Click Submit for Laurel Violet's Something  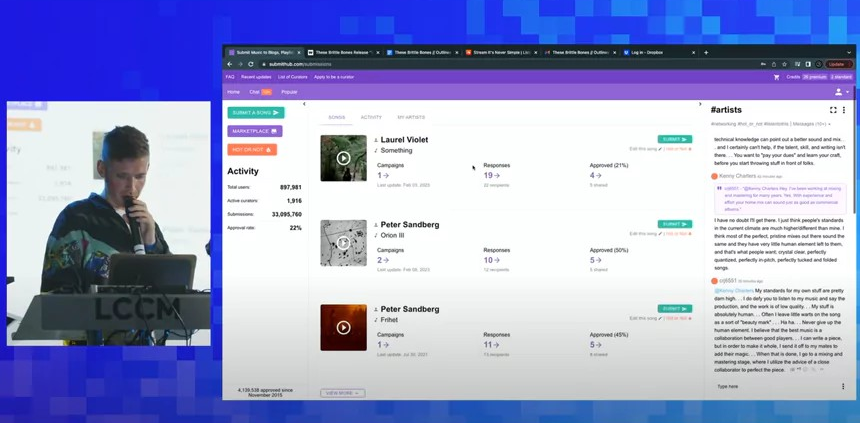click(675, 139)
